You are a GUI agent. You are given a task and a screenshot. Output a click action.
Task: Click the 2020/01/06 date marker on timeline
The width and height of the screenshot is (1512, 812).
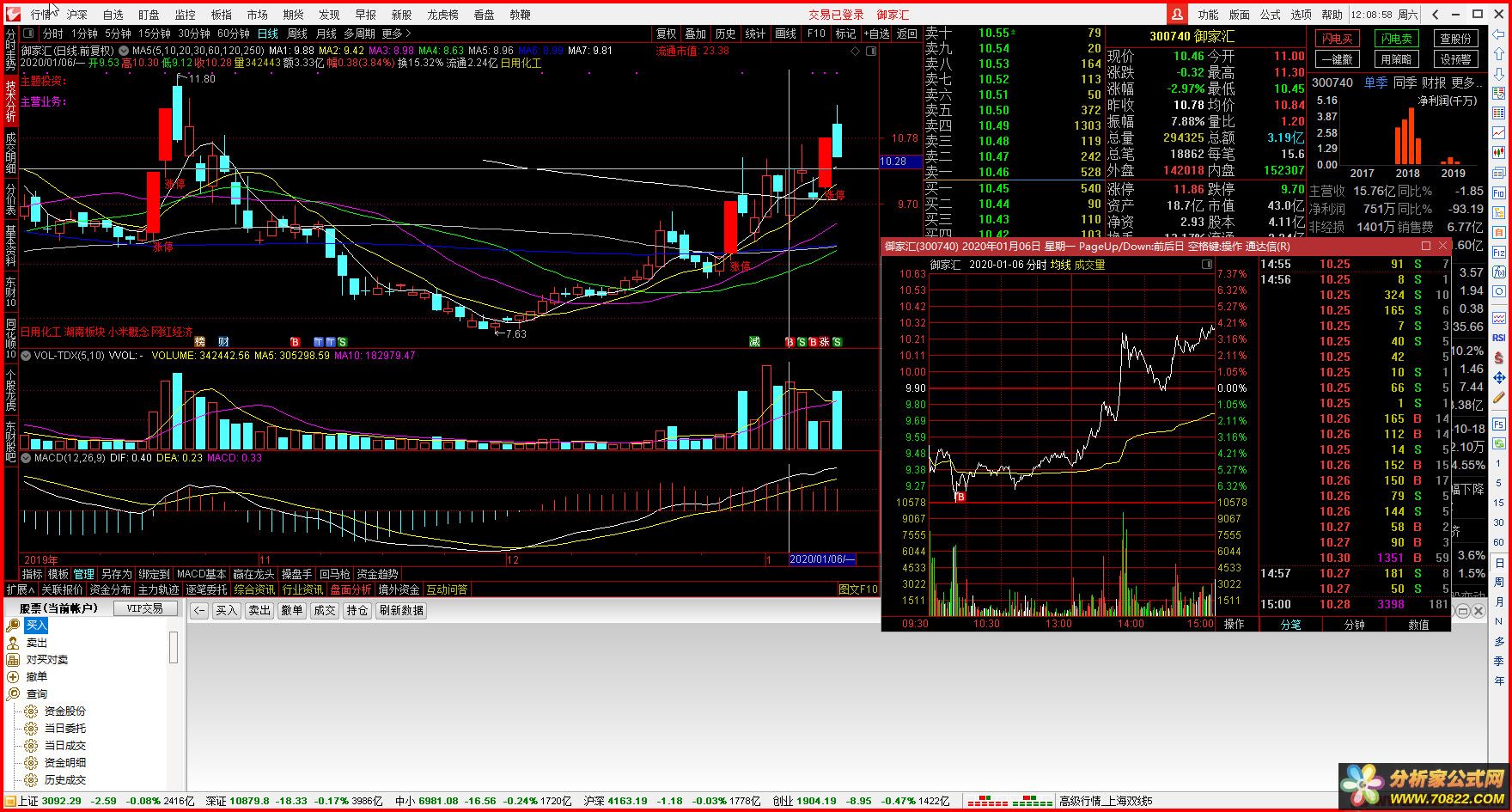tap(822, 559)
